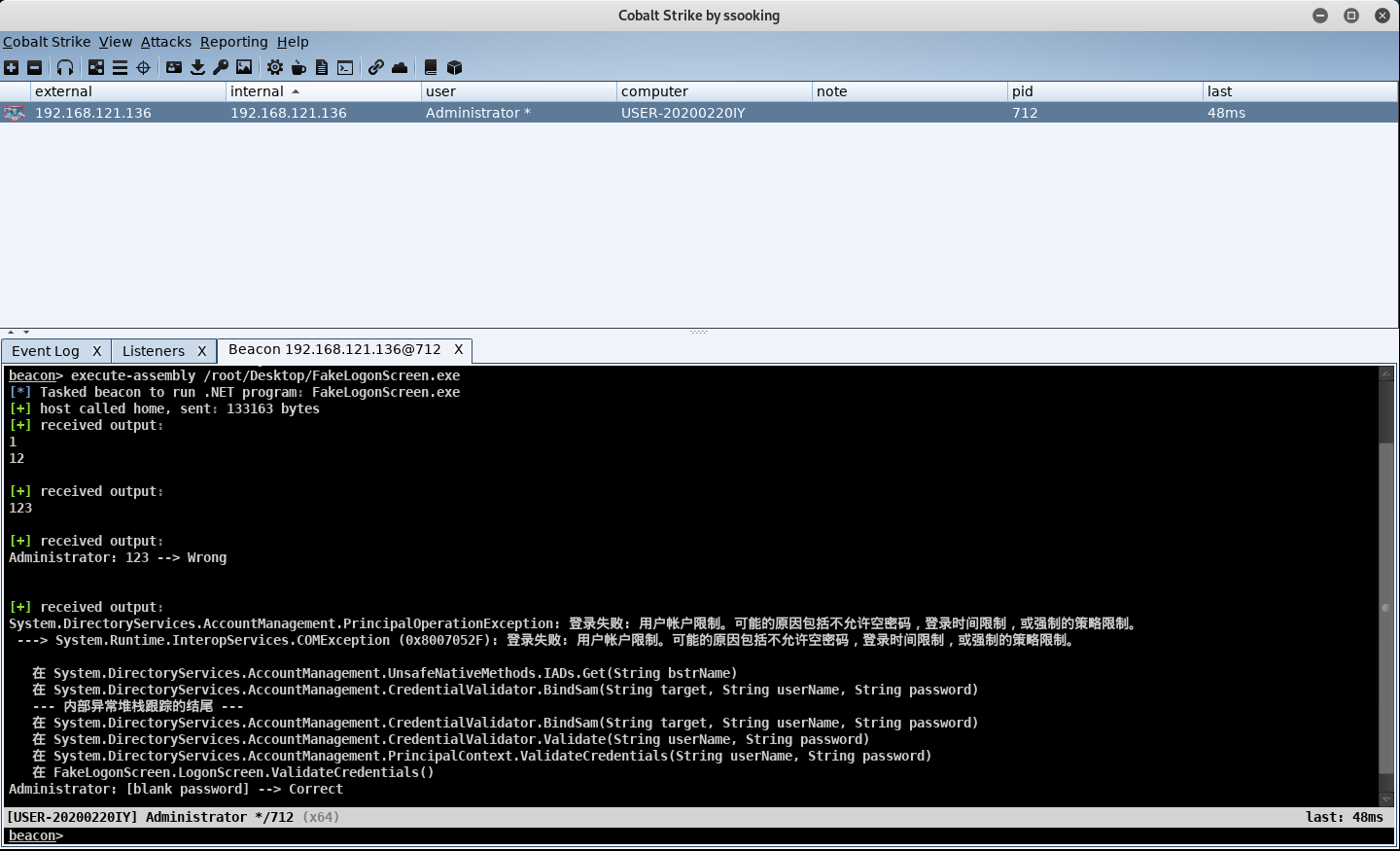Open Help book icon

[431, 67]
